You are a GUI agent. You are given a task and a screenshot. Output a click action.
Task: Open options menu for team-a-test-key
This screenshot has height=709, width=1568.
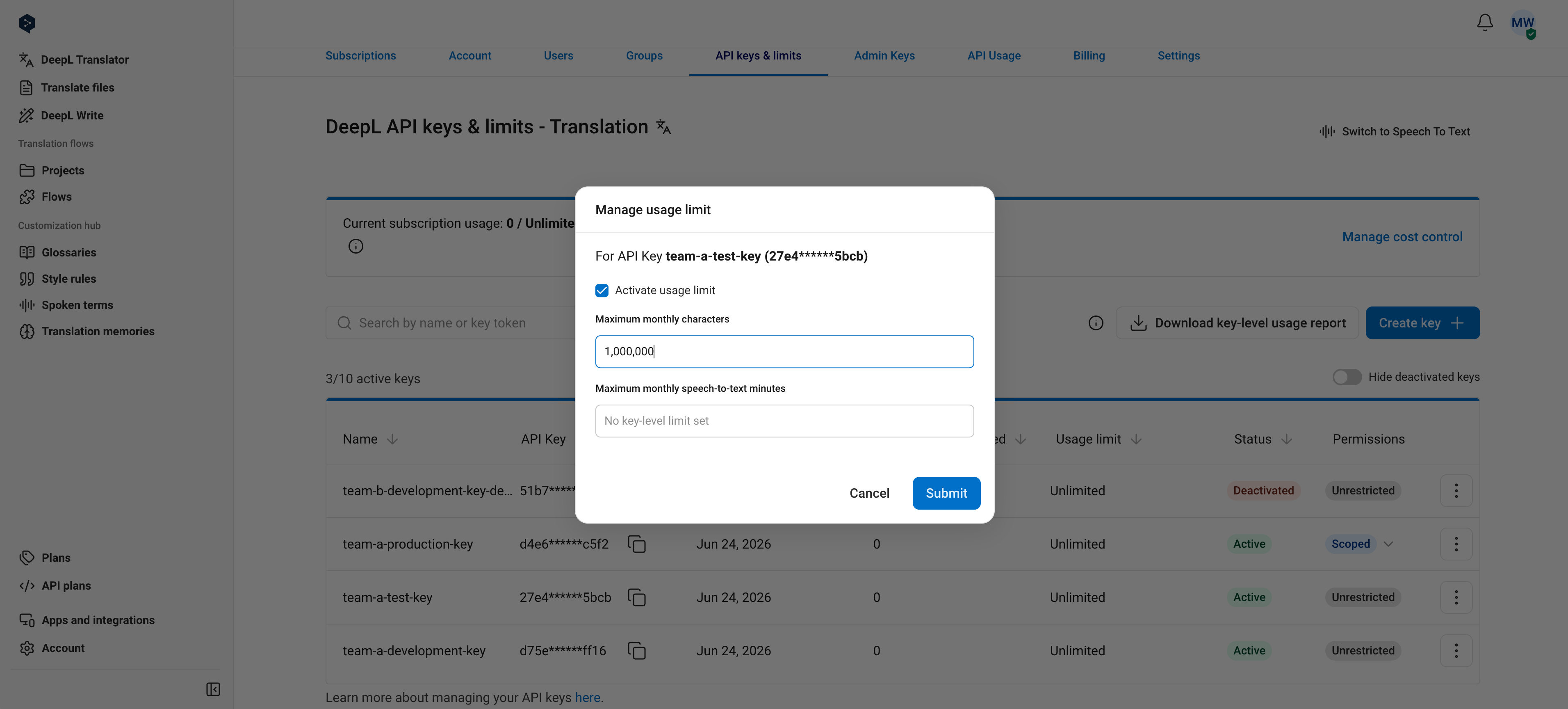[1456, 597]
